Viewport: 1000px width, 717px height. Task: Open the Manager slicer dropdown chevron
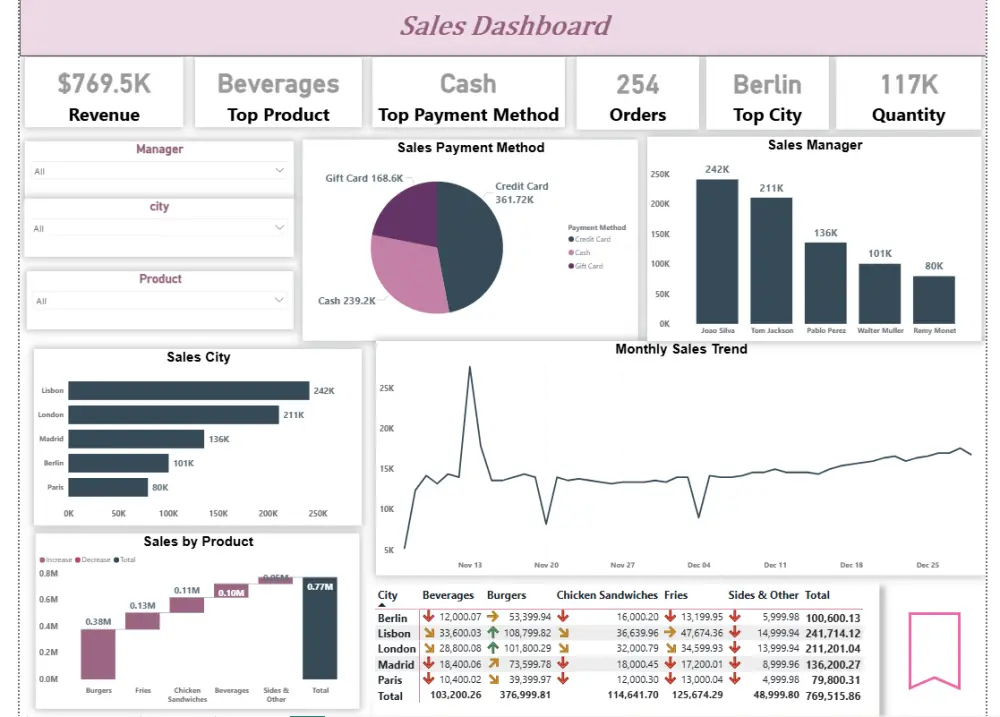(279, 170)
